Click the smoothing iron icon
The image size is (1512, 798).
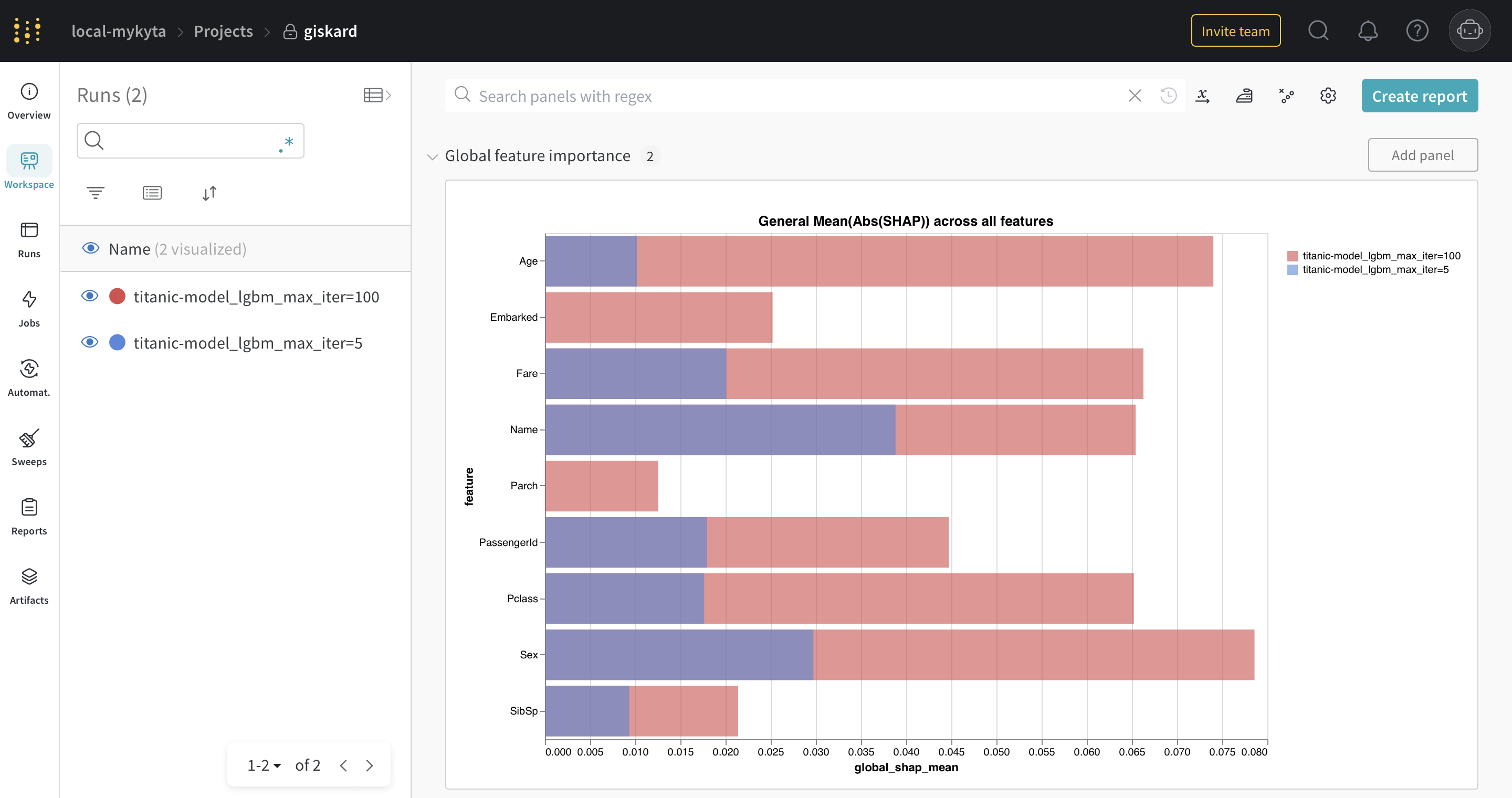coord(1244,96)
